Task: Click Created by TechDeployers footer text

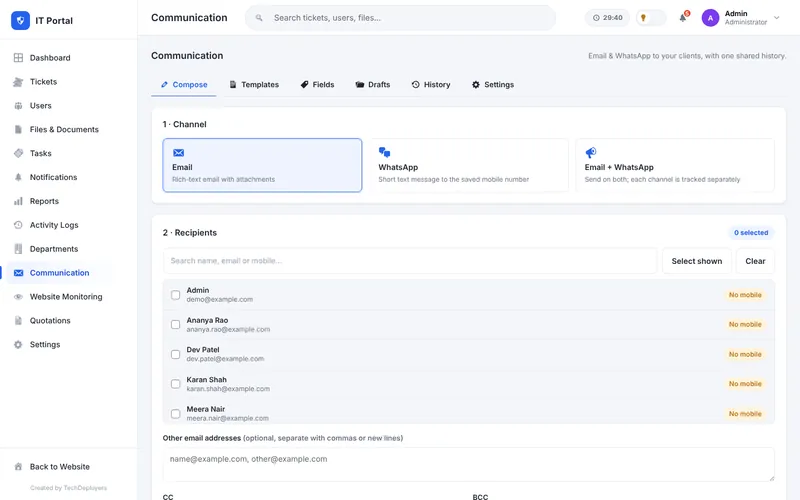Action: tap(68, 488)
